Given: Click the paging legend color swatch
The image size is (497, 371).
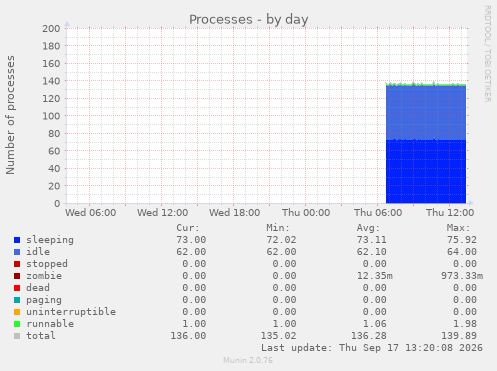Looking at the screenshot, I should (x=17, y=300).
